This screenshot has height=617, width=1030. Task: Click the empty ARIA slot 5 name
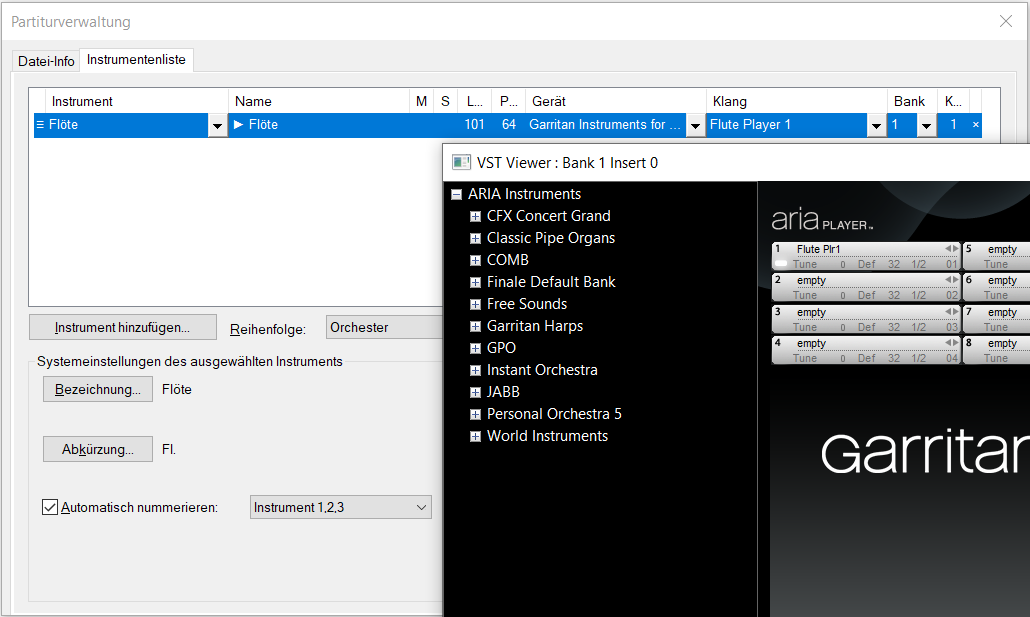click(1002, 249)
